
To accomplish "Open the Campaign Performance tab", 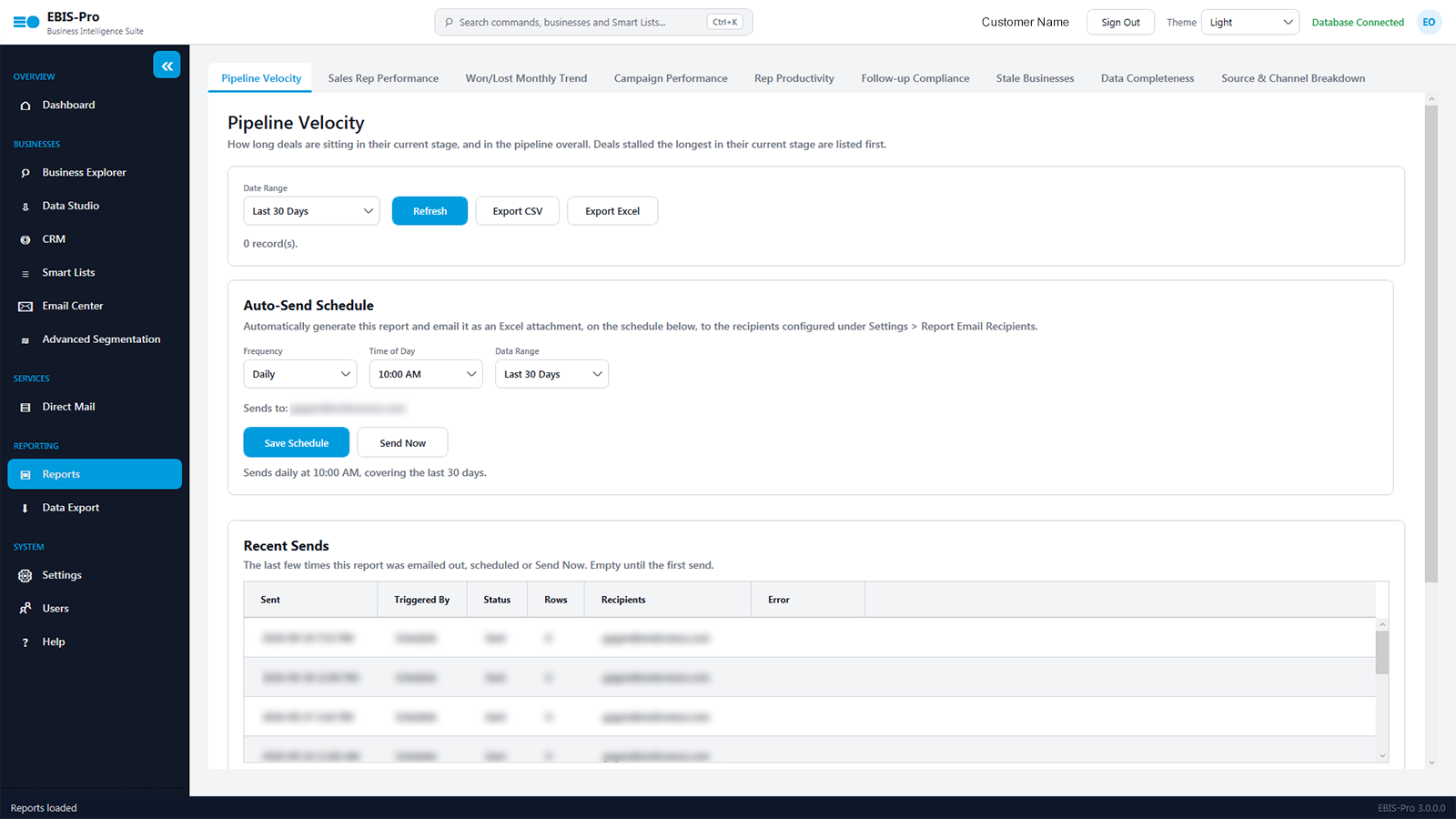I will [671, 78].
